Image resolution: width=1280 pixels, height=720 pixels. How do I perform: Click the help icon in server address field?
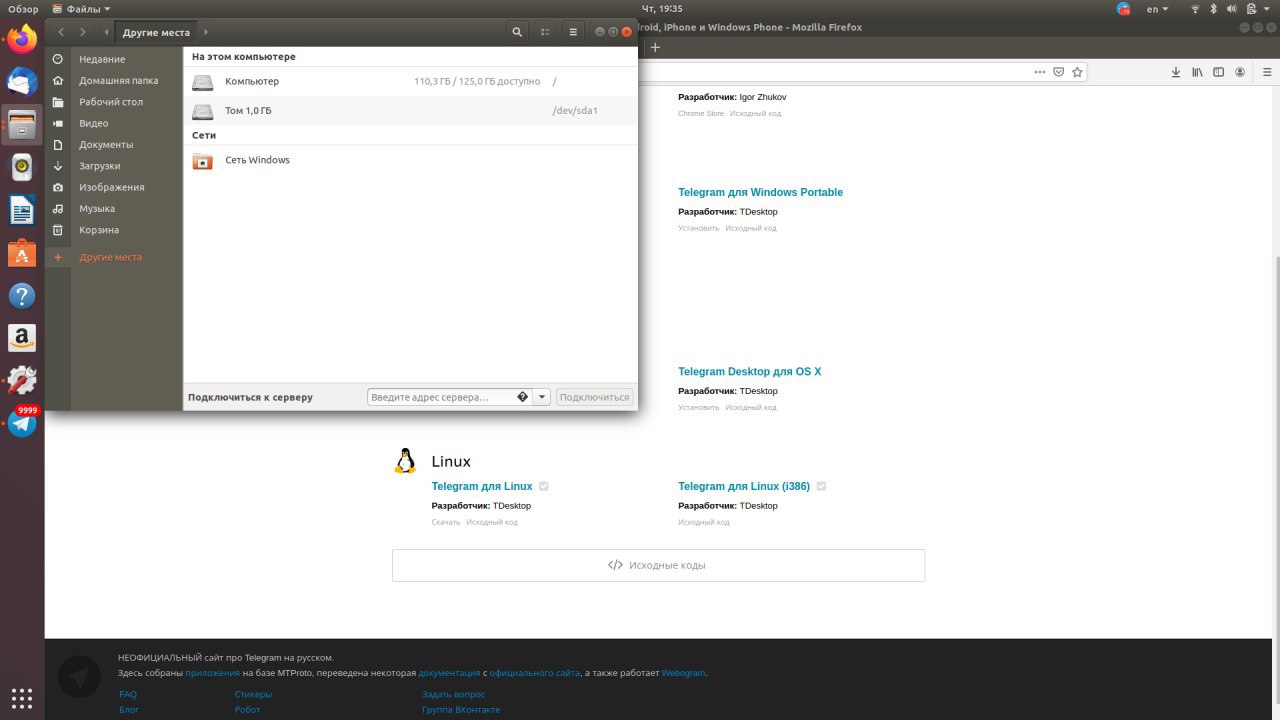click(522, 397)
